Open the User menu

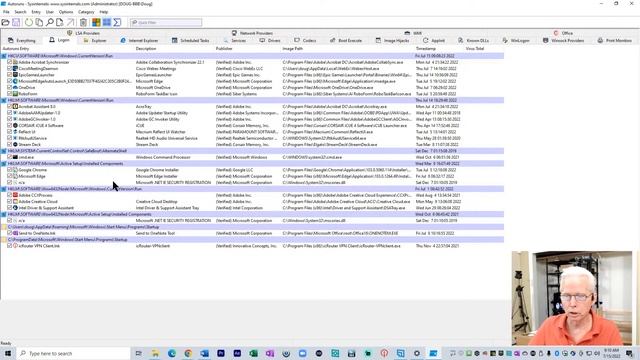[50, 12]
